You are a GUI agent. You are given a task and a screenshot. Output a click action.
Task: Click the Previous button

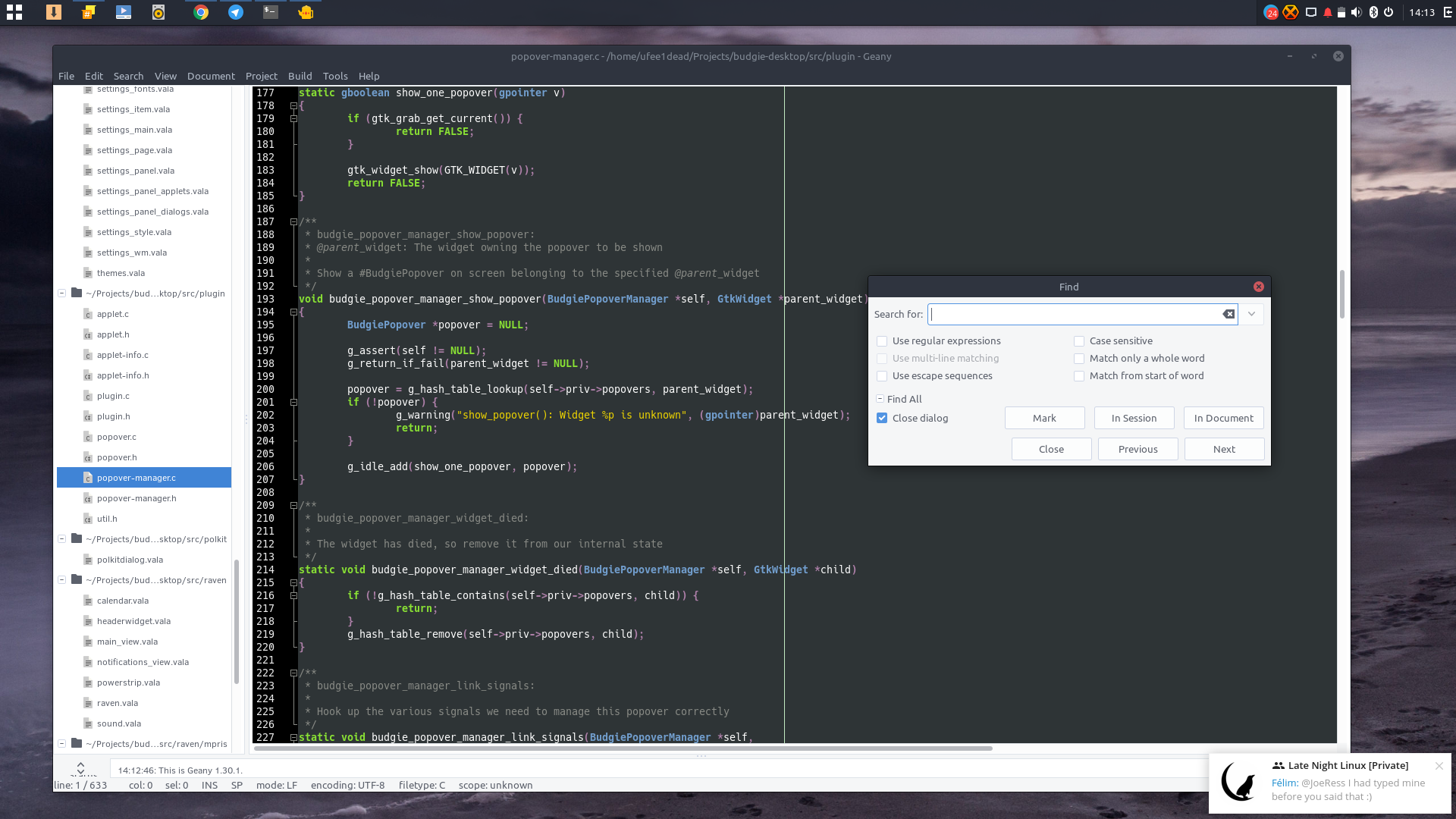[x=1137, y=449]
